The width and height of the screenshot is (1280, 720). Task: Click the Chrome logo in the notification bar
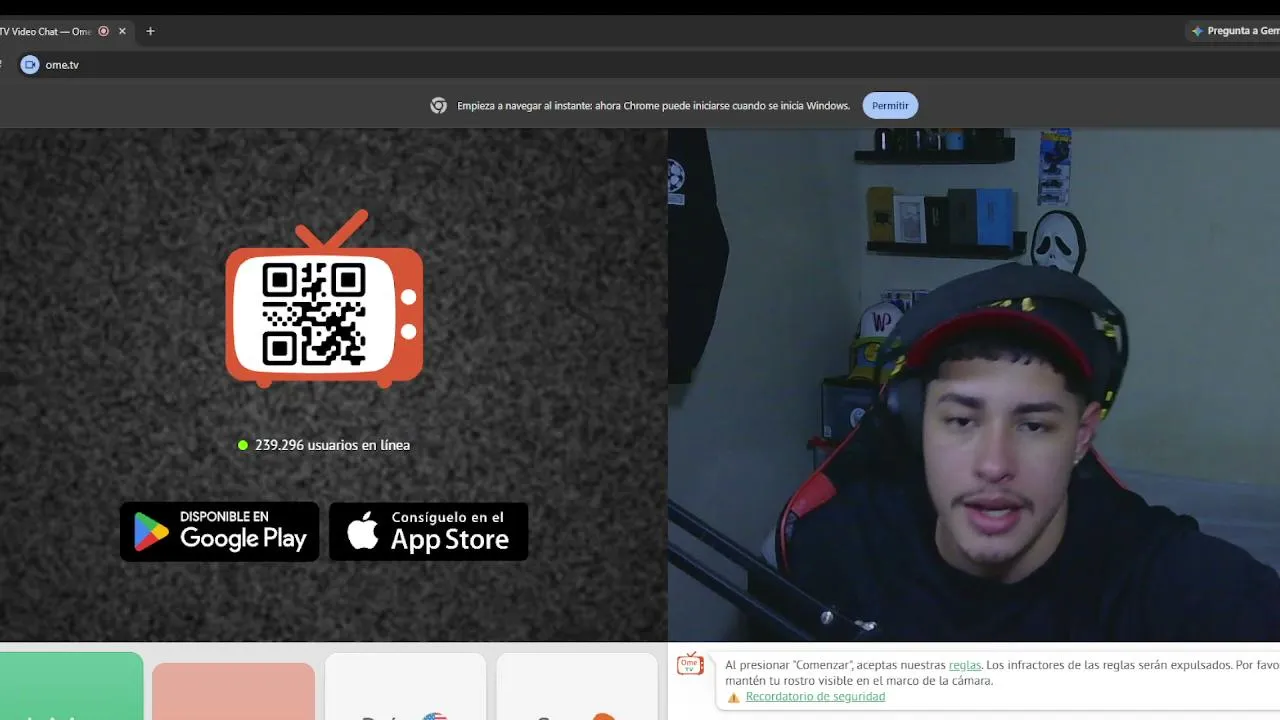[x=438, y=106]
